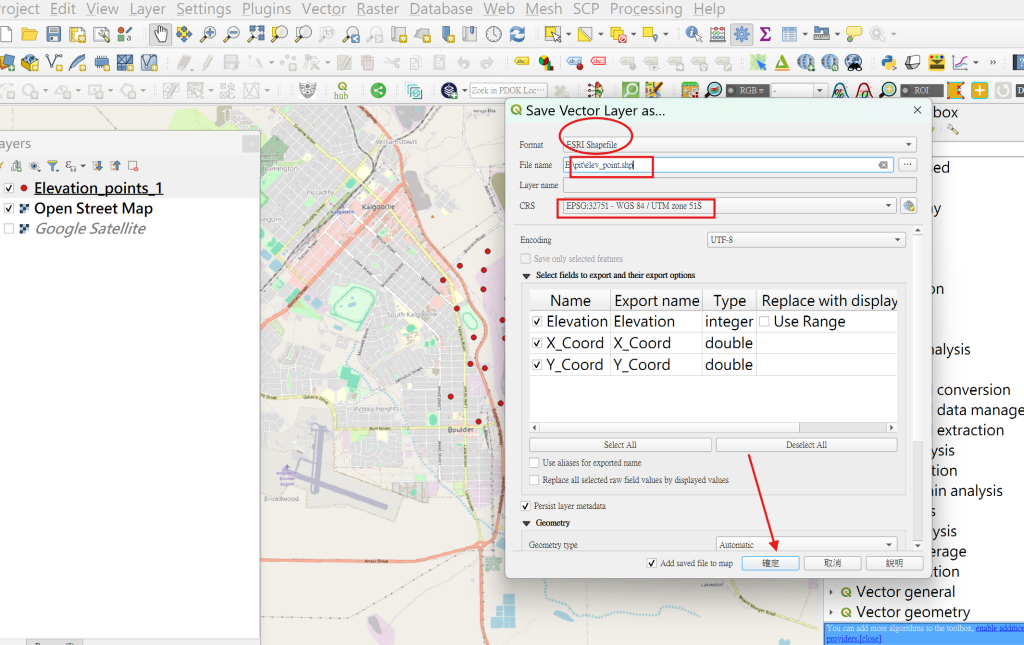
Task: Click the Select All button
Action: (x=620, y=445)
